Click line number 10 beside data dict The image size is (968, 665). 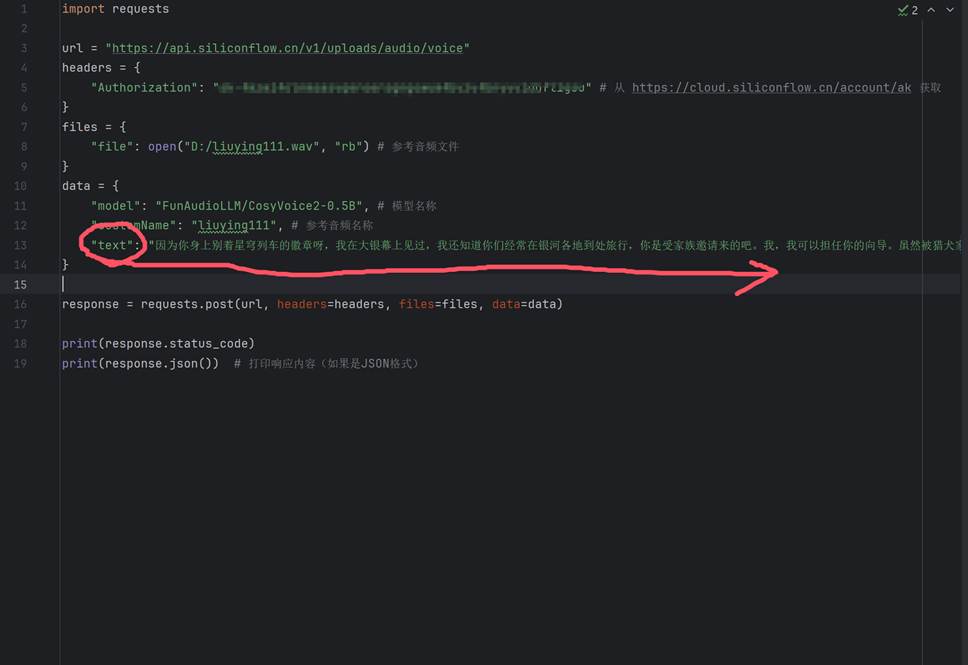(23, 186)
